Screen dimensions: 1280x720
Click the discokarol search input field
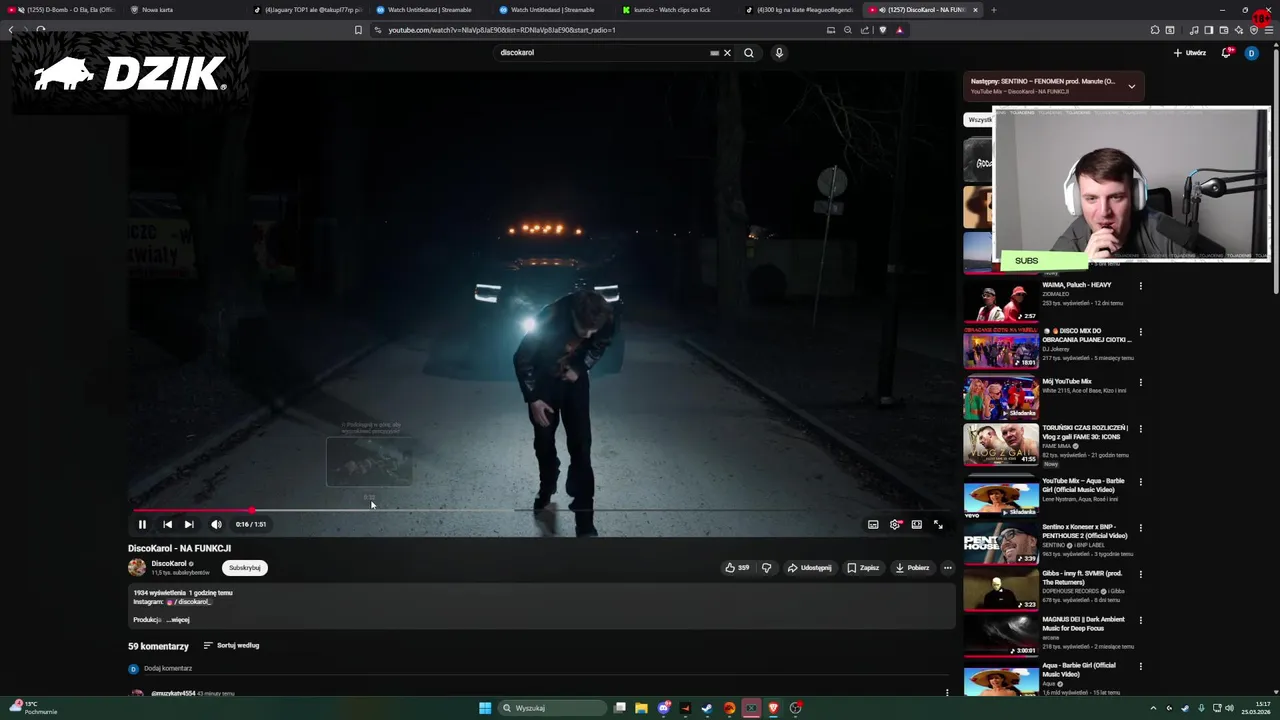pos(603,53)
